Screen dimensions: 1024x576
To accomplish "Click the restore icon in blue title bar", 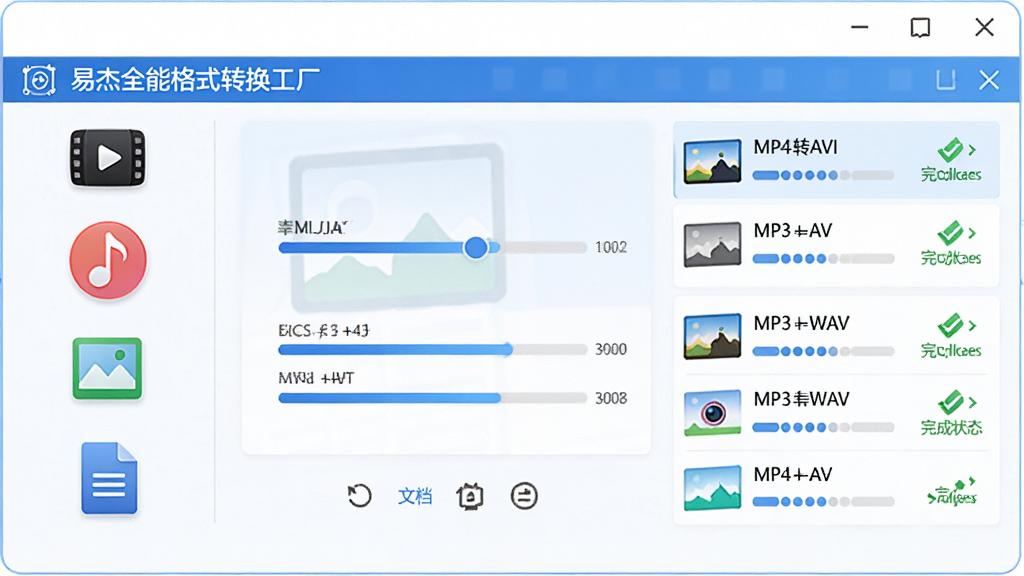I will pyautogui.click(x=946, y=80).
